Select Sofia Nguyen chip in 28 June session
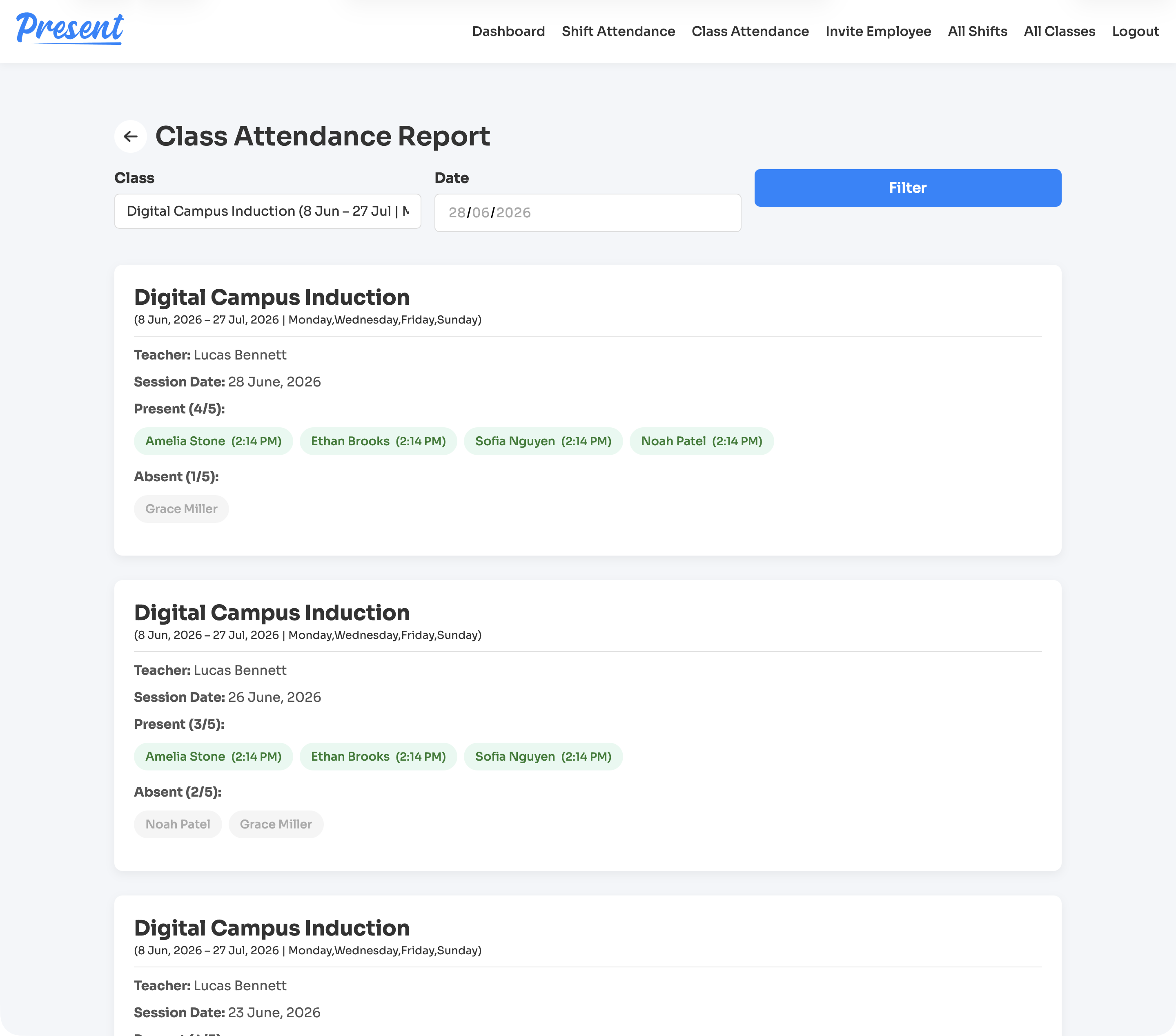 click(543, 442)
